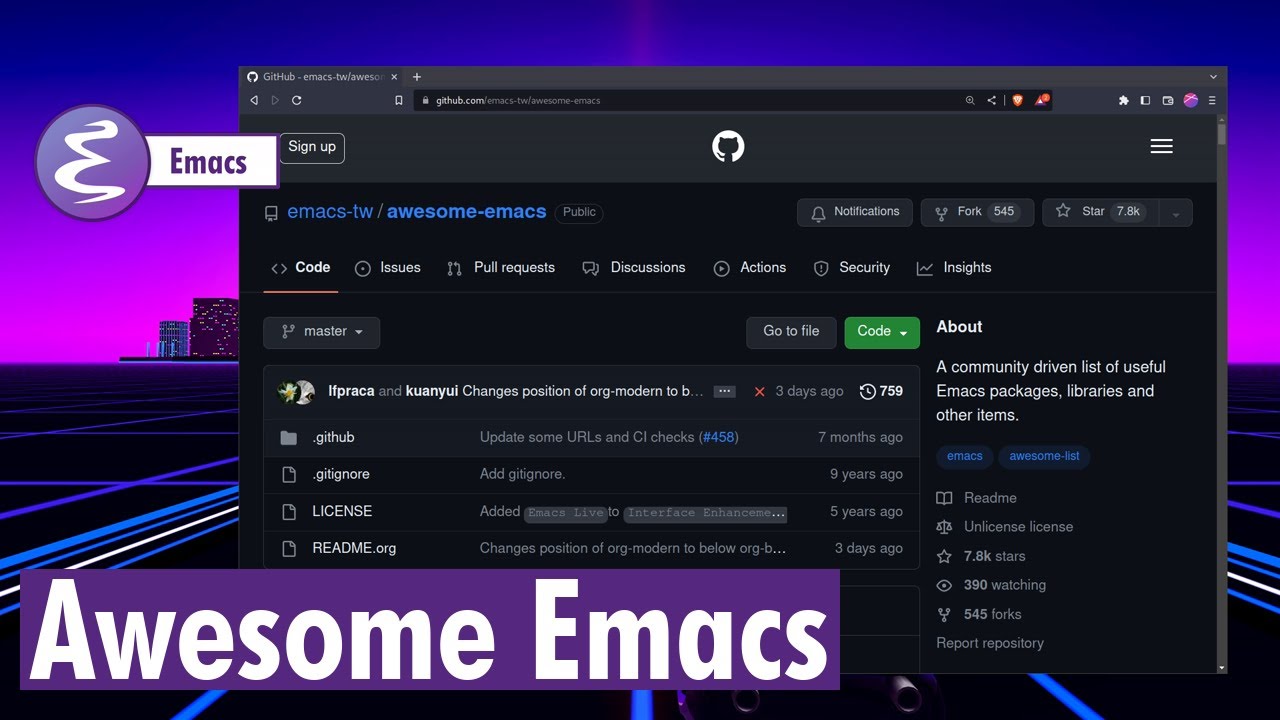Screen dimensions: 1280x720
Task: Switch to the Discussions tab
Action: point(634,268)
